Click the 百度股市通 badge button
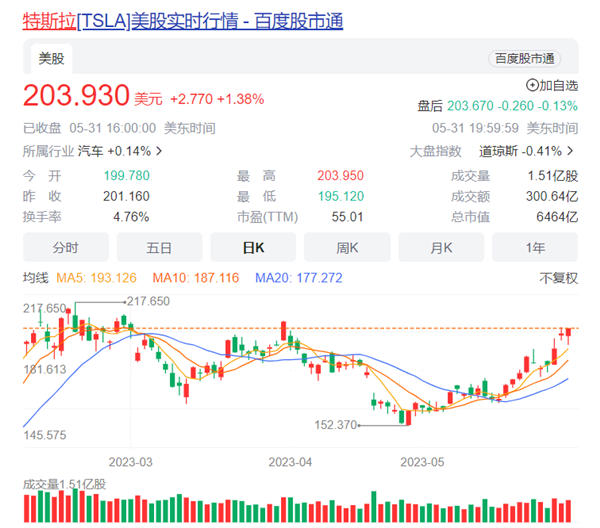This screenshot has width=600, height=528. [x=525, y=59]
